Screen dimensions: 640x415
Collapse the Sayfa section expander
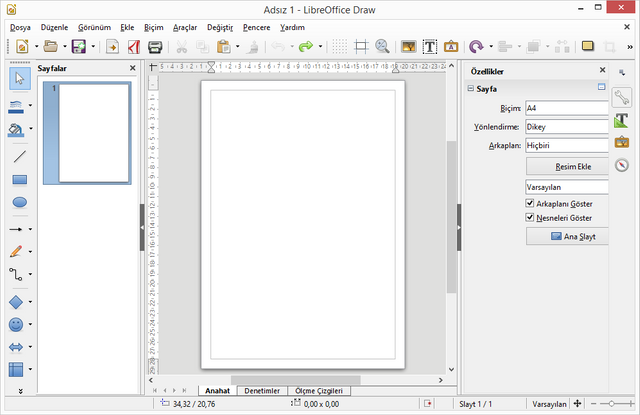pyautogui.click(x=471, y=89)
